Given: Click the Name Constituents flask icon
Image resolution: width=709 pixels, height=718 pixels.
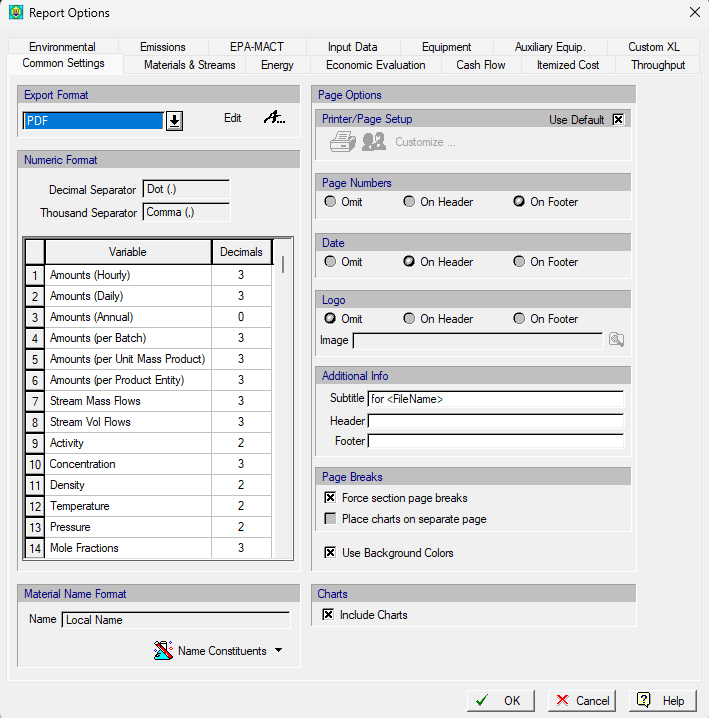Looking at the screenshot, I should (163, 650).
